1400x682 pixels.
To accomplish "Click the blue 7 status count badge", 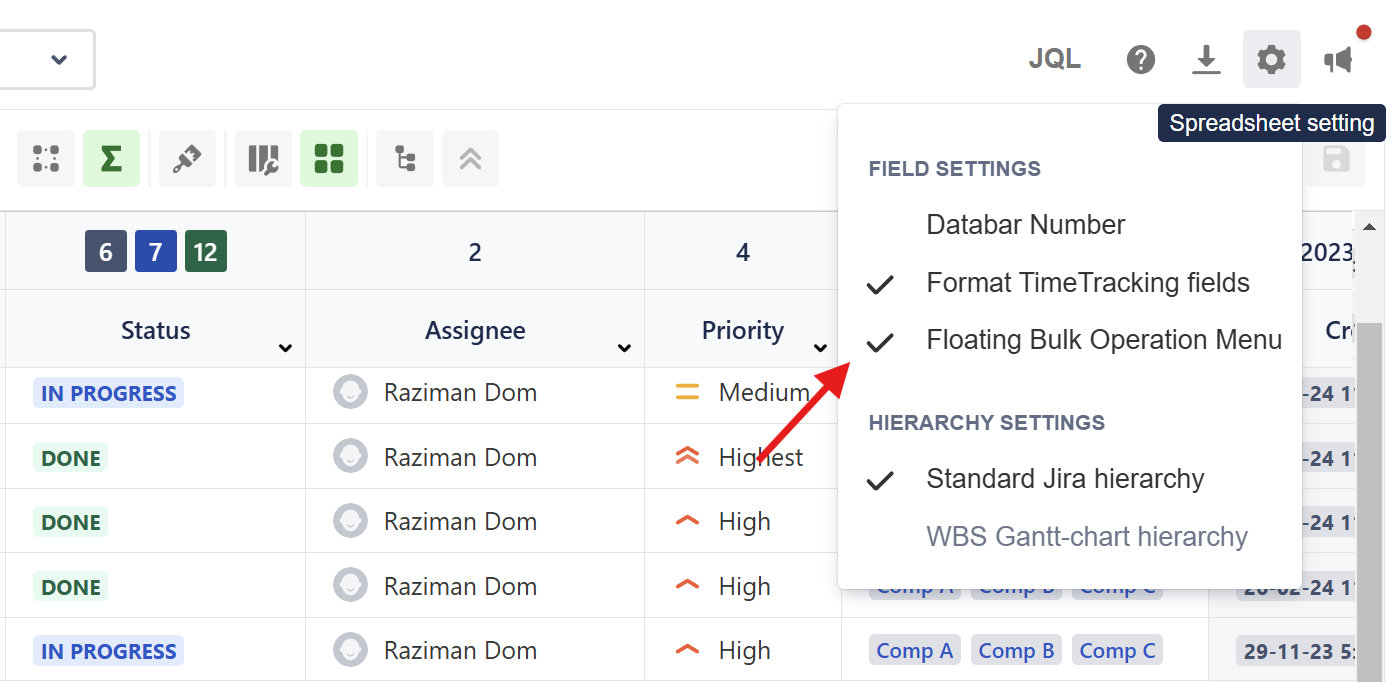I will pyautogui.click(x=155, y=252).
